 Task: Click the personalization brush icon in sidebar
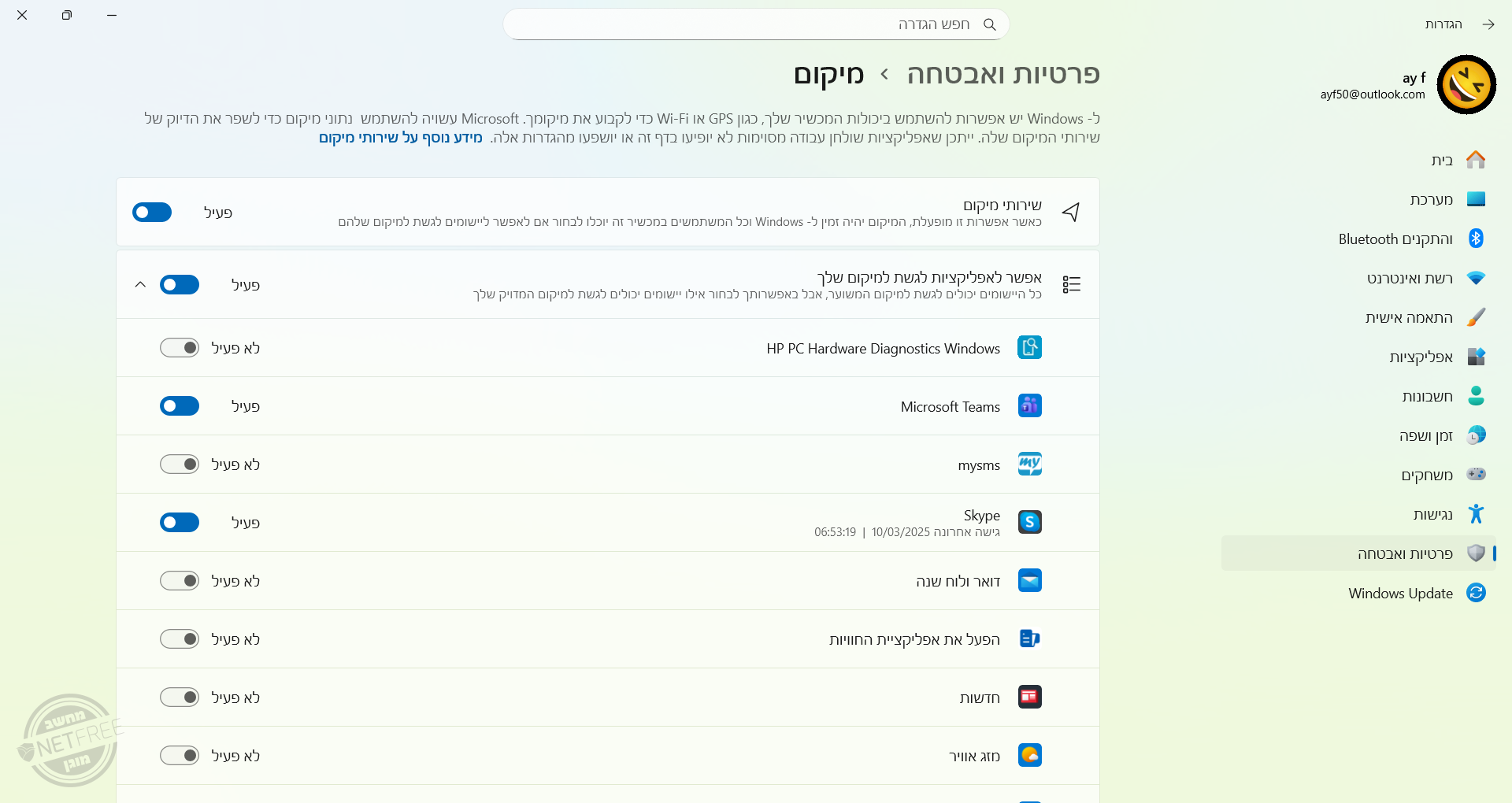click(x=1475, y=317)
